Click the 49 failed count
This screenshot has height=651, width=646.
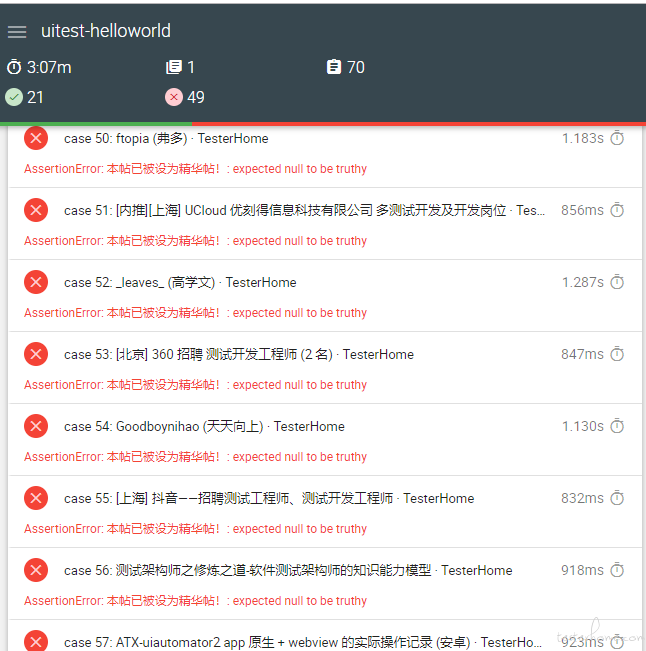[196, 98]
